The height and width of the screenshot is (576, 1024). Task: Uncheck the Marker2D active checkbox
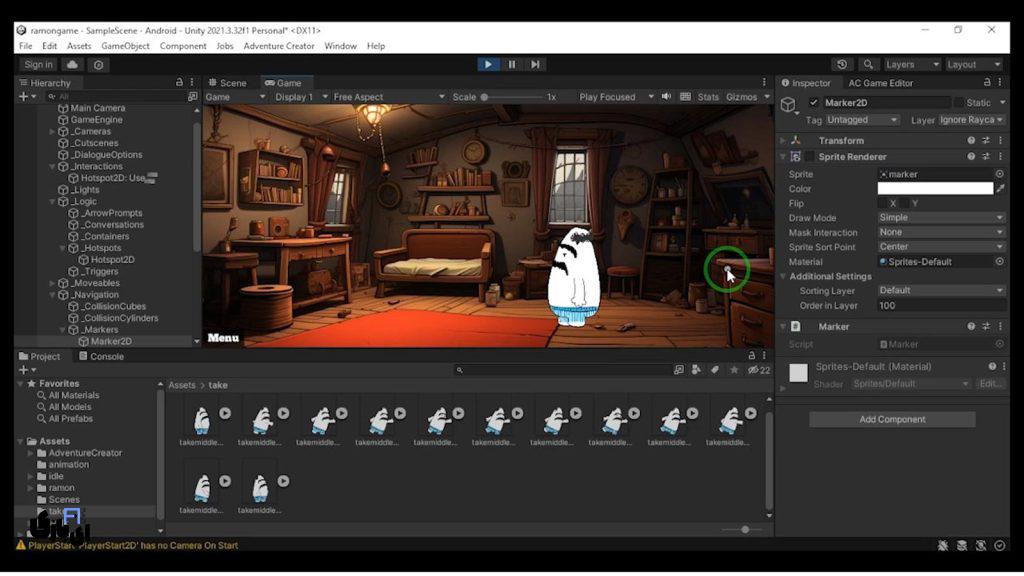813,103
